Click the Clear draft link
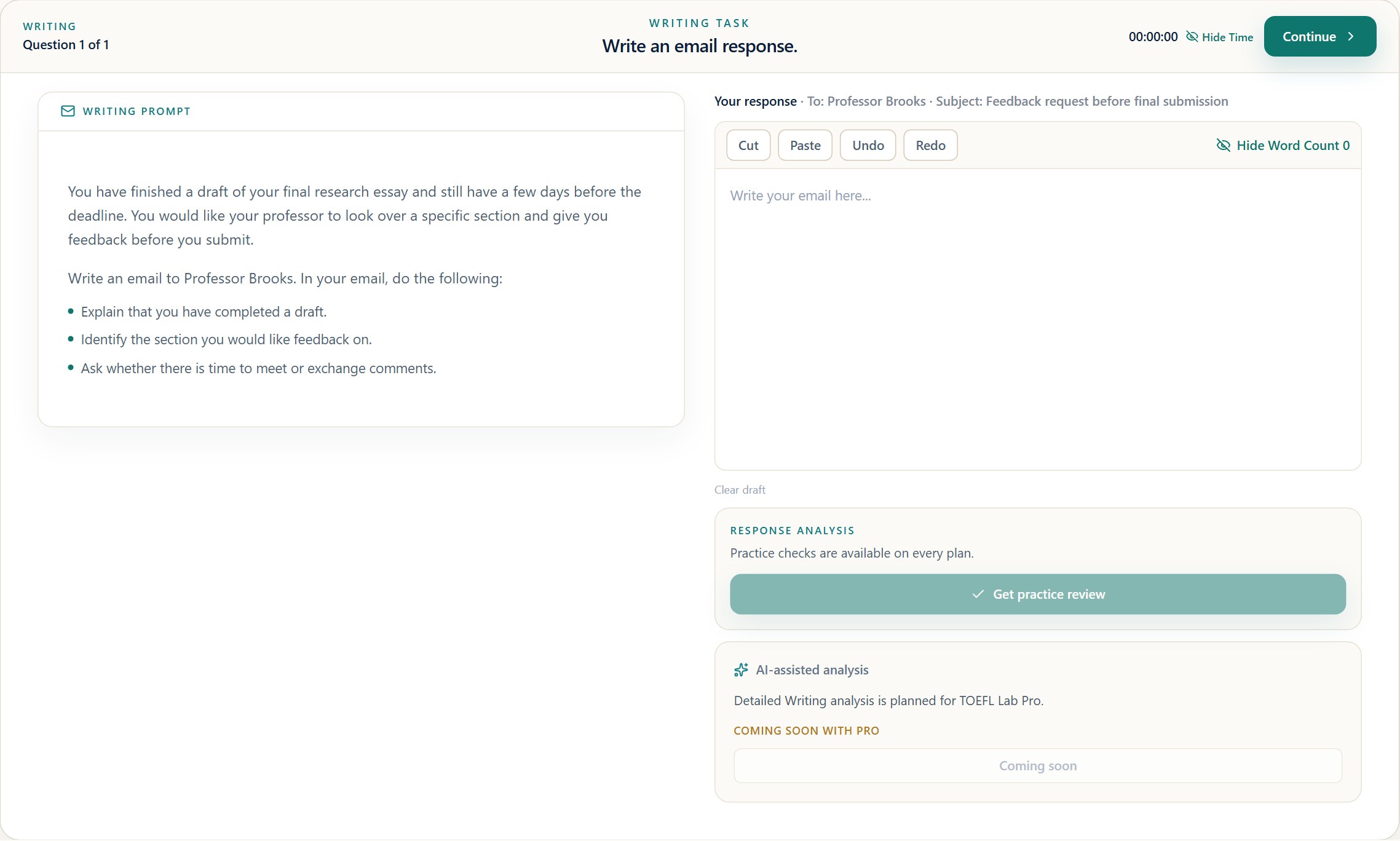1400x841 pixels. (740, 490)
